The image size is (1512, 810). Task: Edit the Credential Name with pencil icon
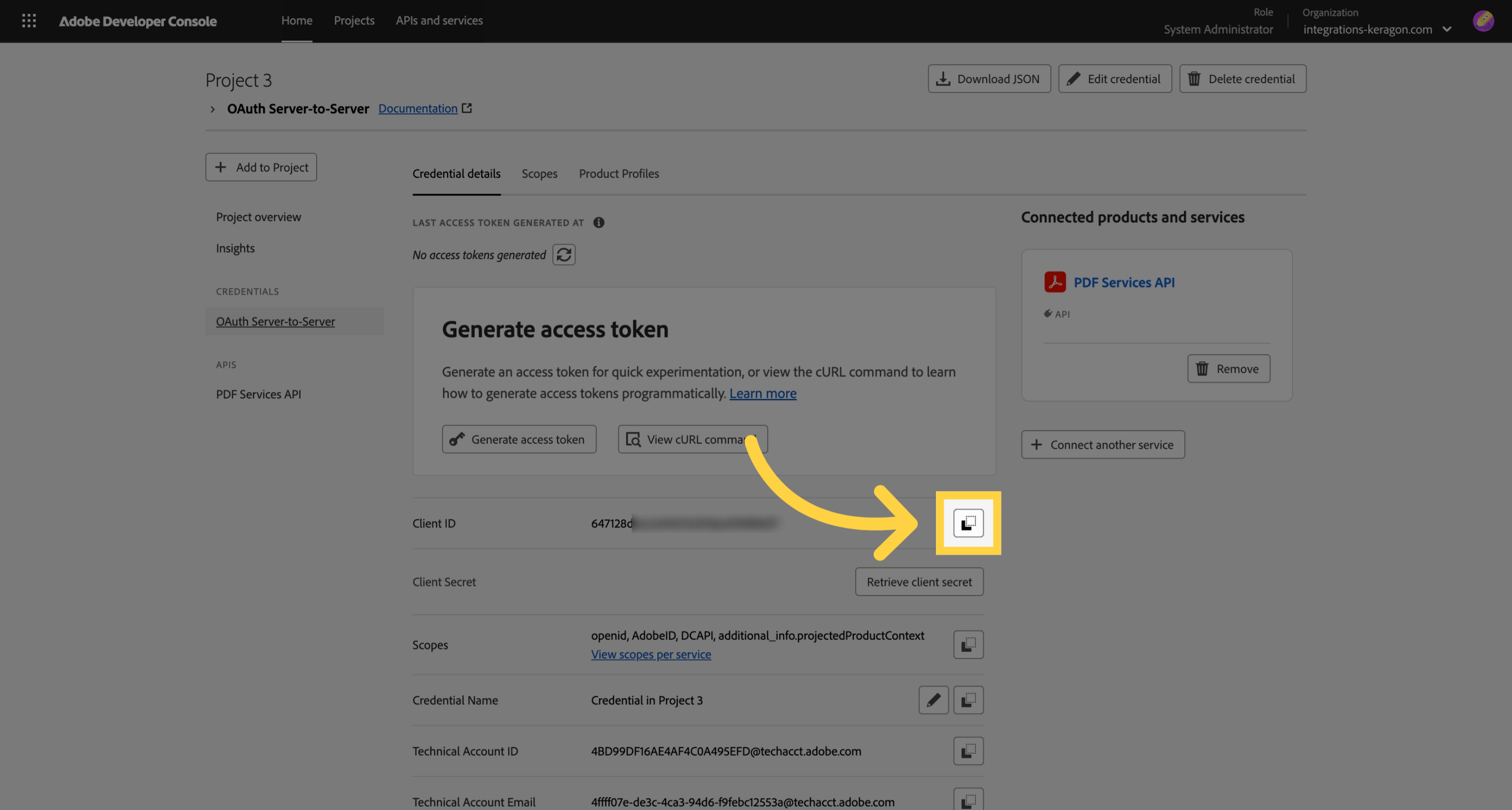click(x=933, y=700)
